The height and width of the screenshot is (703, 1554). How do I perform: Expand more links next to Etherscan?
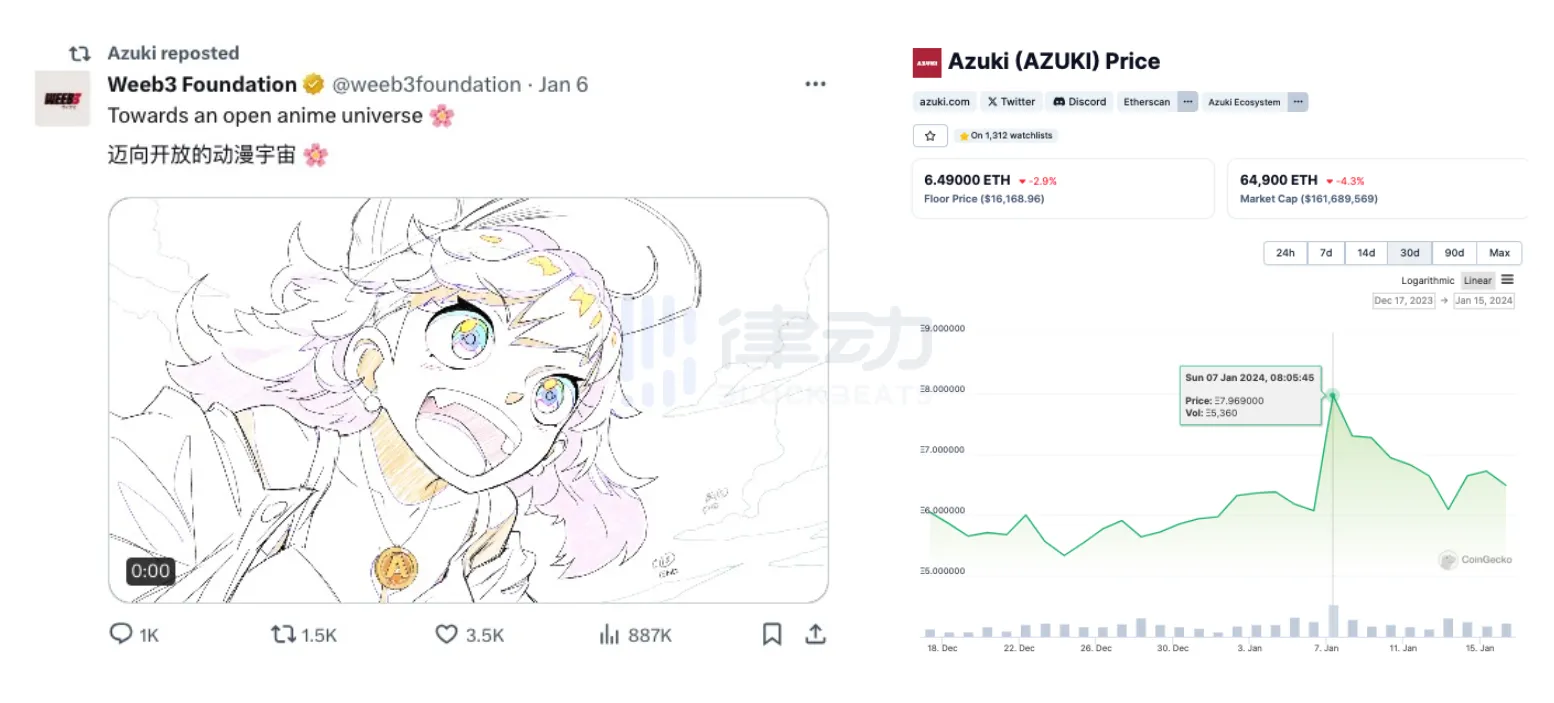pyautogui.click(x=1187, y=101)
